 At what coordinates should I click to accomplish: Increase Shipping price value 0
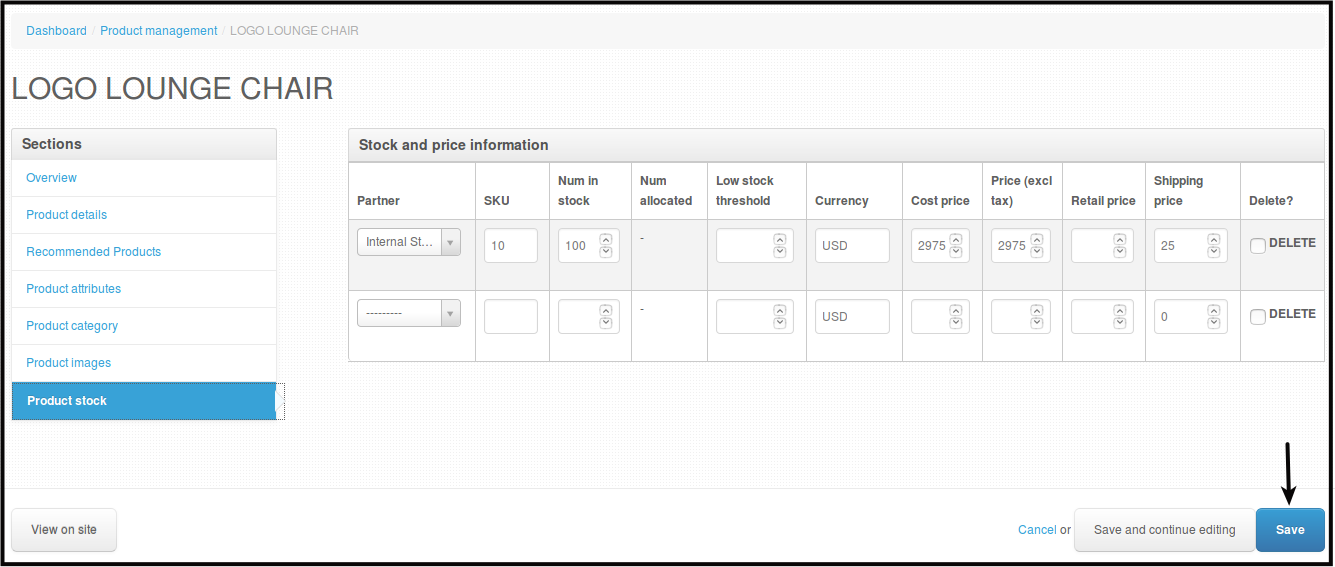(1214, 310)
